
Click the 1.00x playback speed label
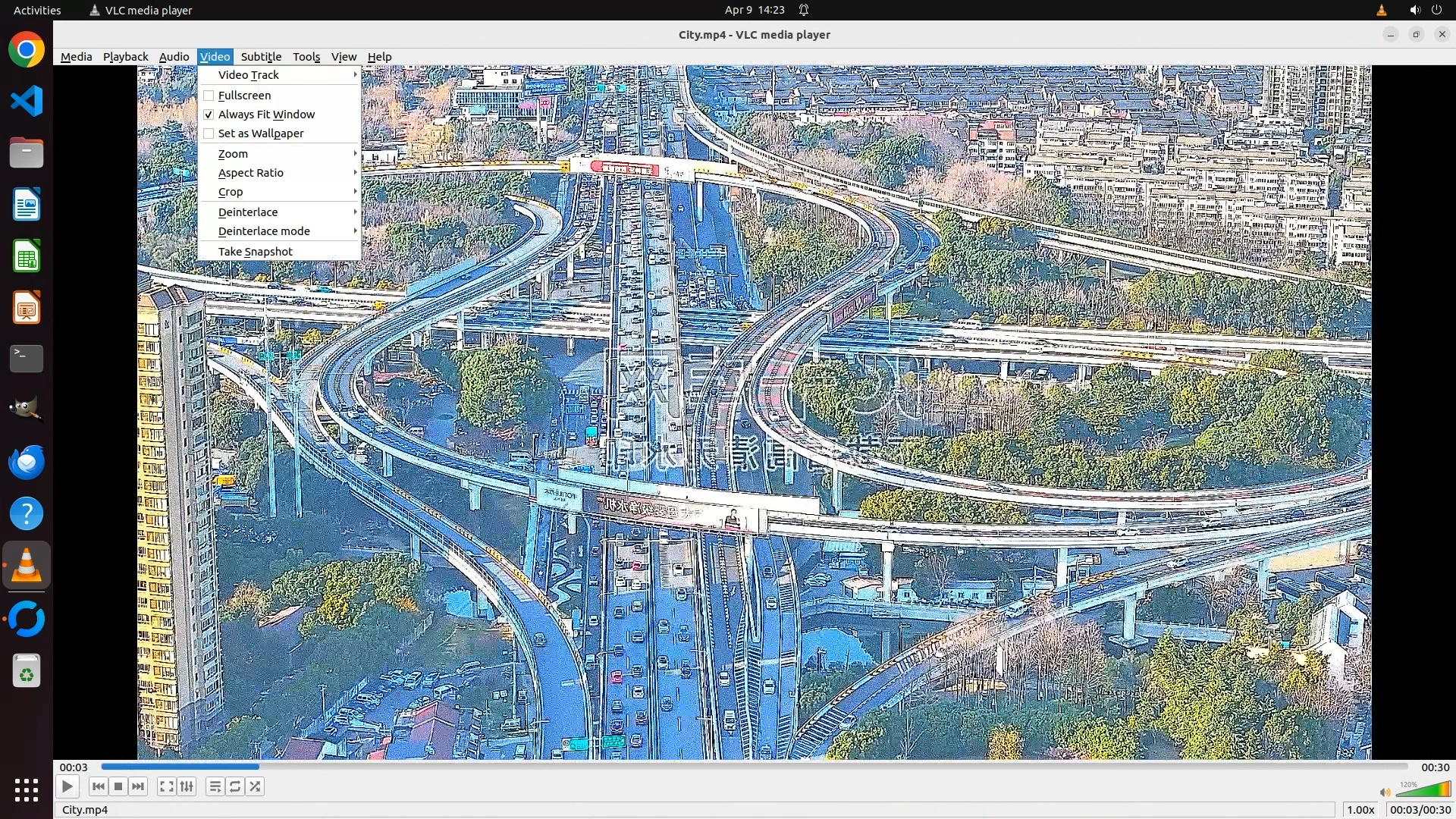[1360, 810]
